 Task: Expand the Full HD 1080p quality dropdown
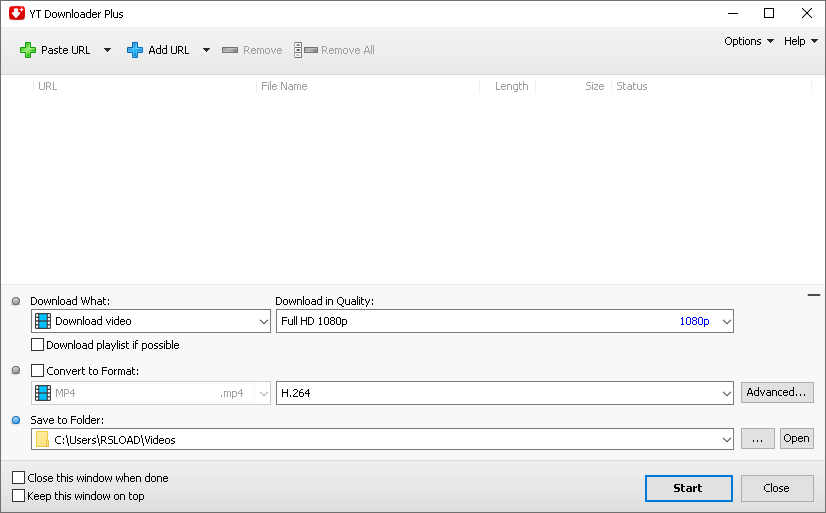tap(726, 321)
